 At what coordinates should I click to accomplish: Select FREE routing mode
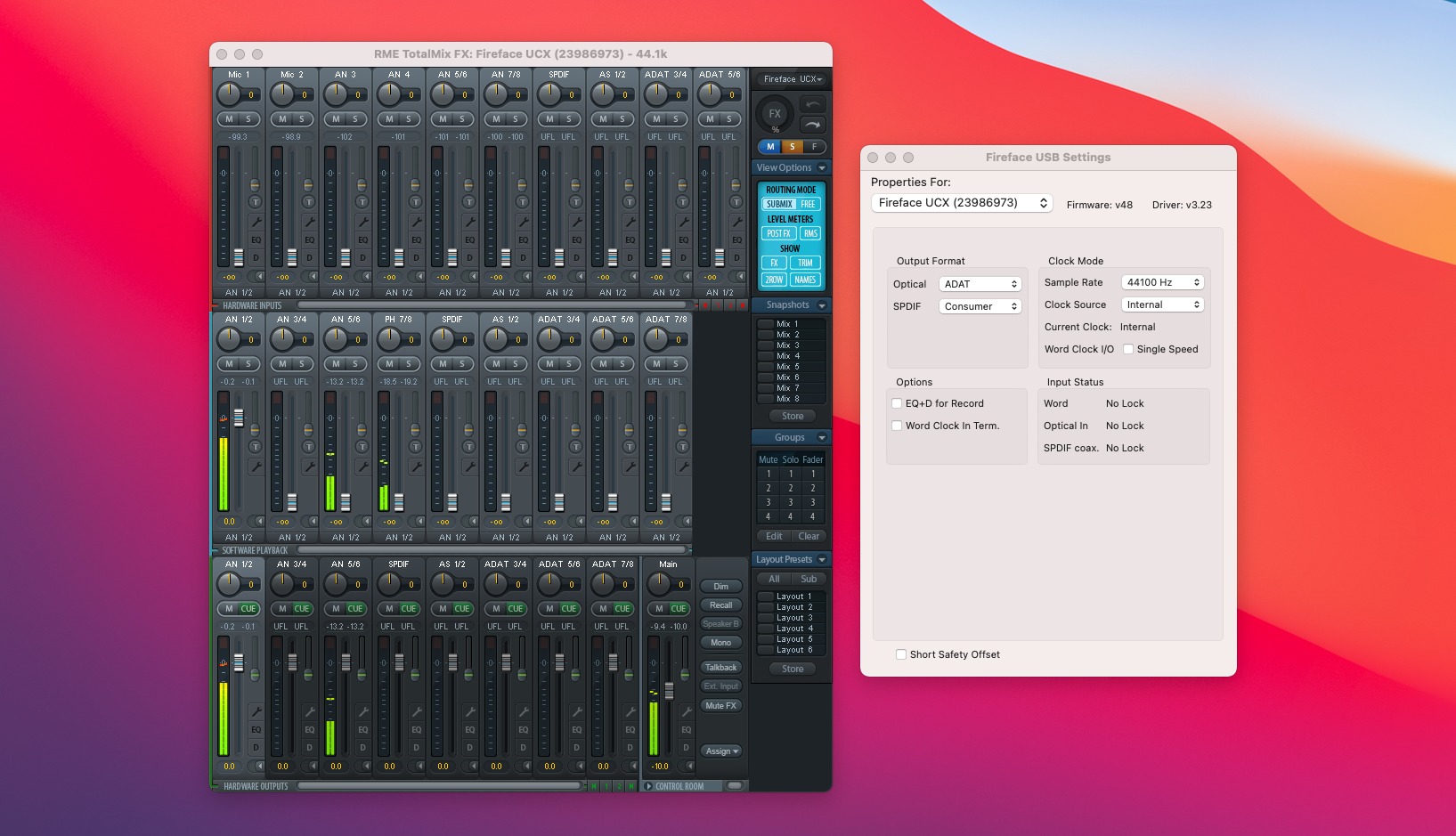[808, 204]
